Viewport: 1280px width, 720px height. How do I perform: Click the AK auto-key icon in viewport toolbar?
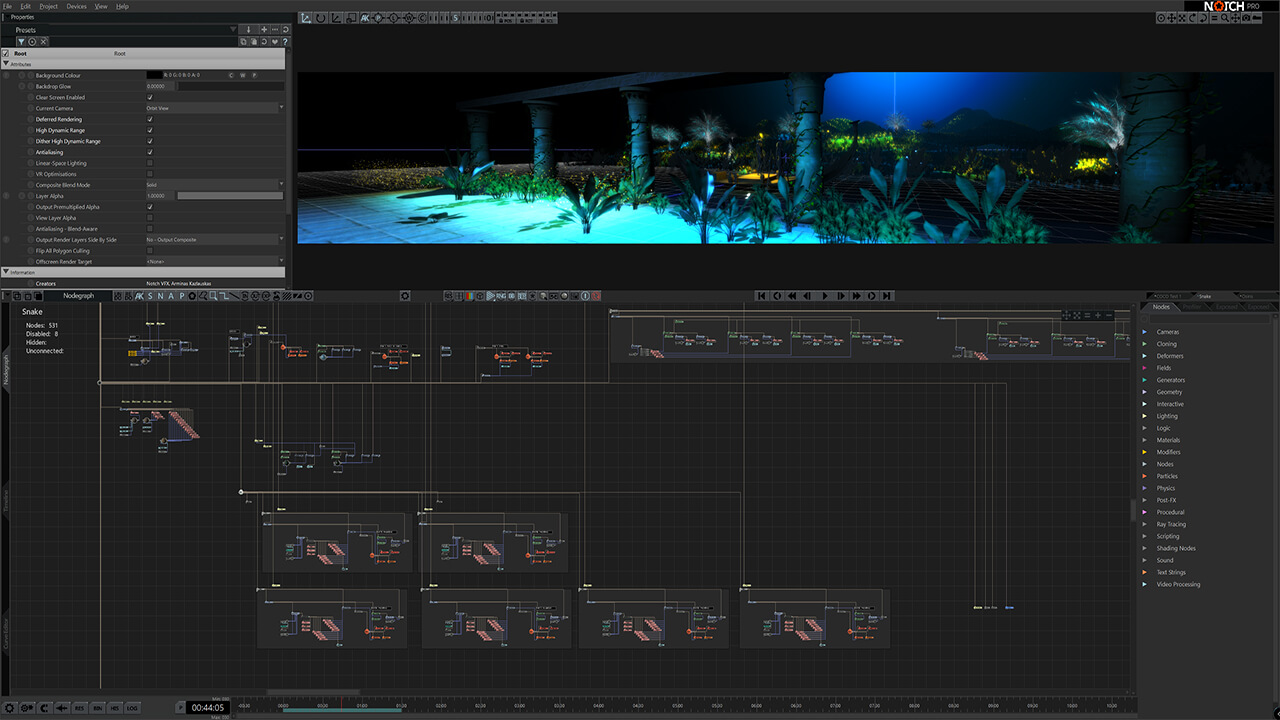pos(365,18)
